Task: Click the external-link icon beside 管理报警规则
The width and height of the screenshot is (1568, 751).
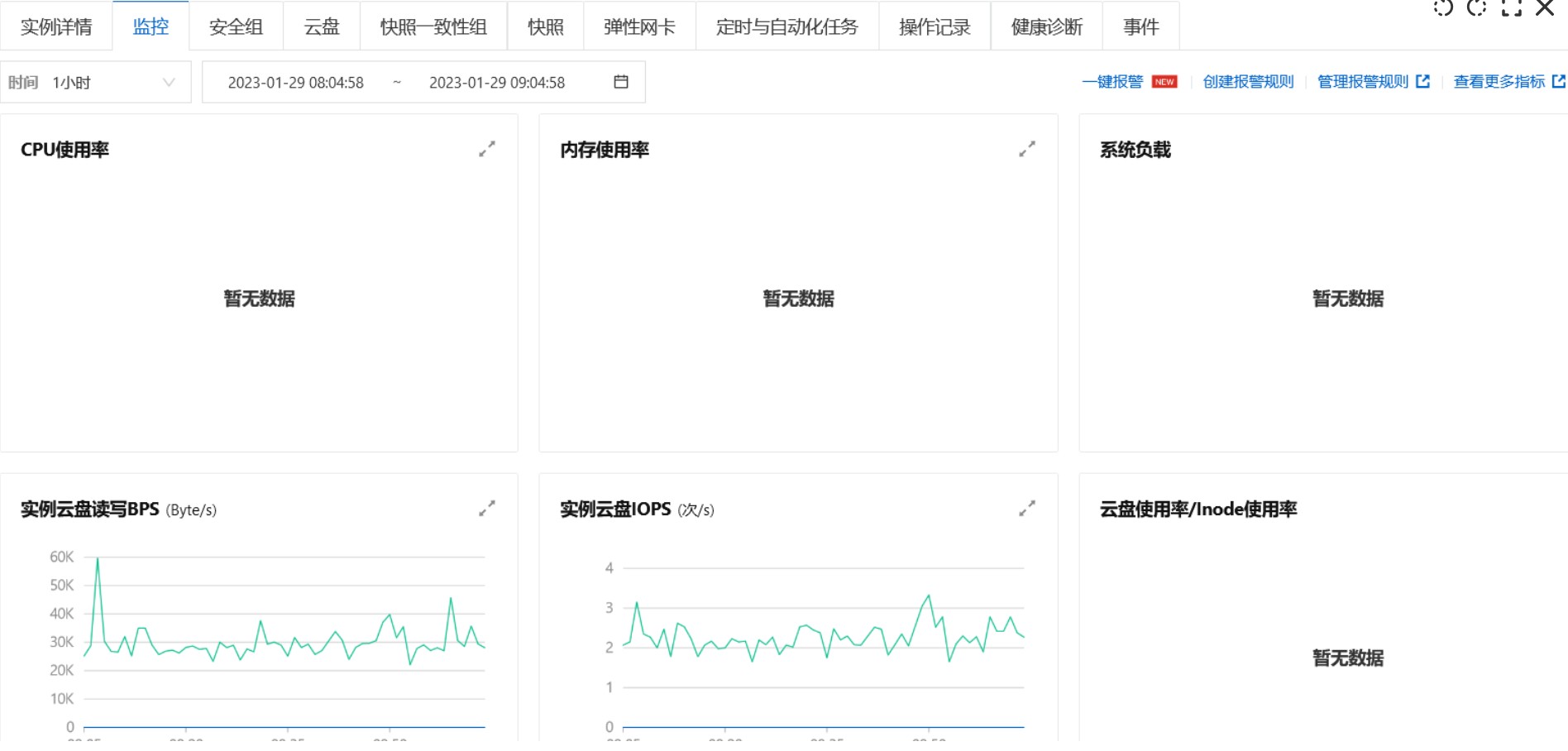Action: click(x=1422, y=82)
